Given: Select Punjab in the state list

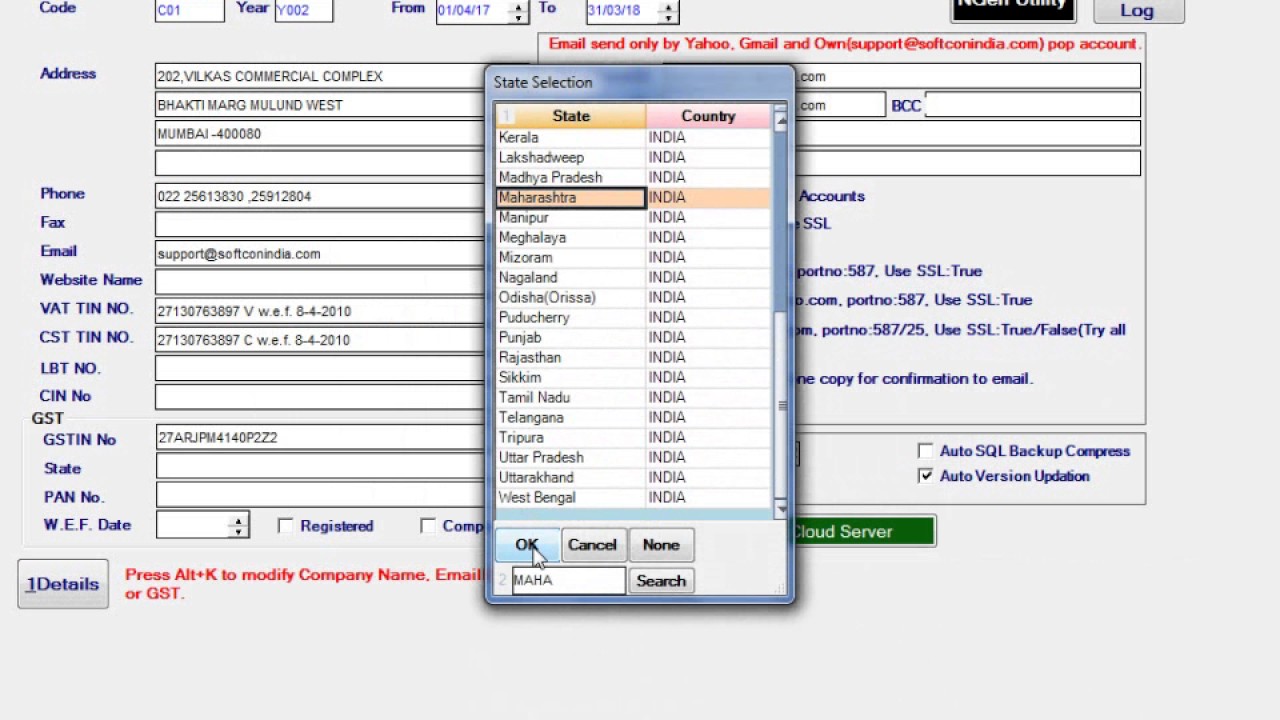Looking at the screenshot, I should coord(571,337).
